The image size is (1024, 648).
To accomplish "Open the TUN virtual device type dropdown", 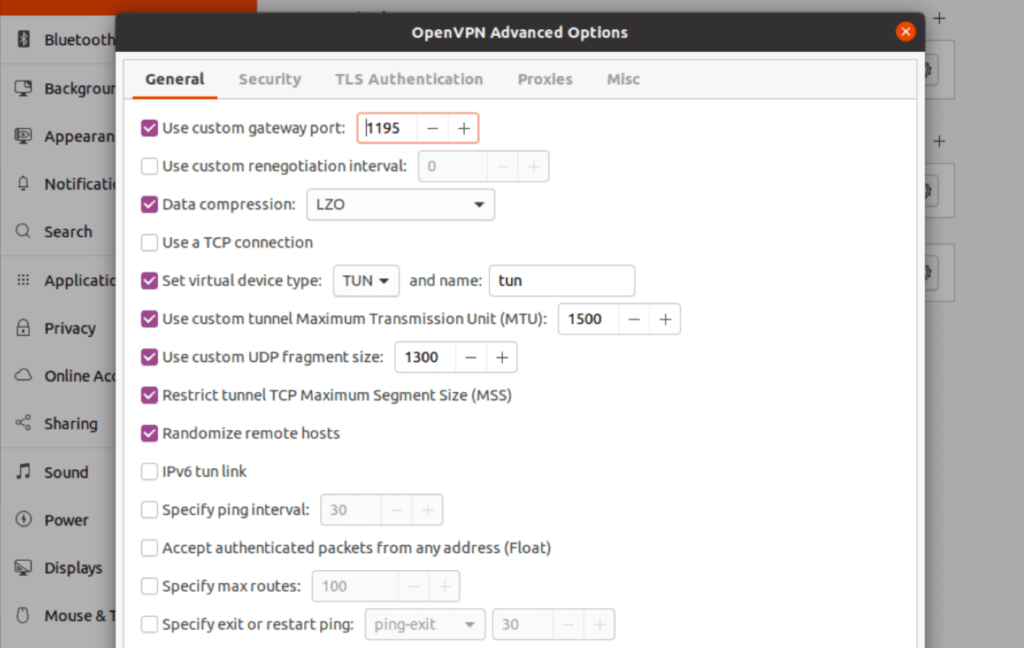I will pyautogui.click(x=365, y=281).
